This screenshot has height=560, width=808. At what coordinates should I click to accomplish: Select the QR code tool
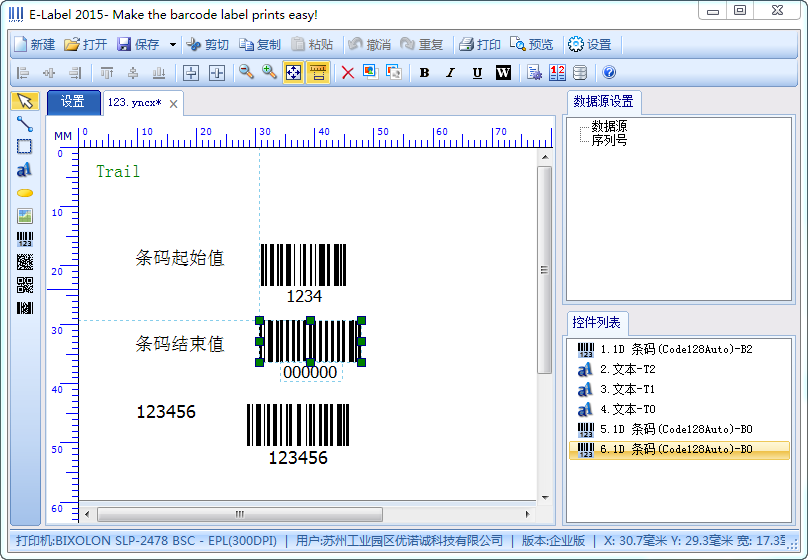[25, 285]
